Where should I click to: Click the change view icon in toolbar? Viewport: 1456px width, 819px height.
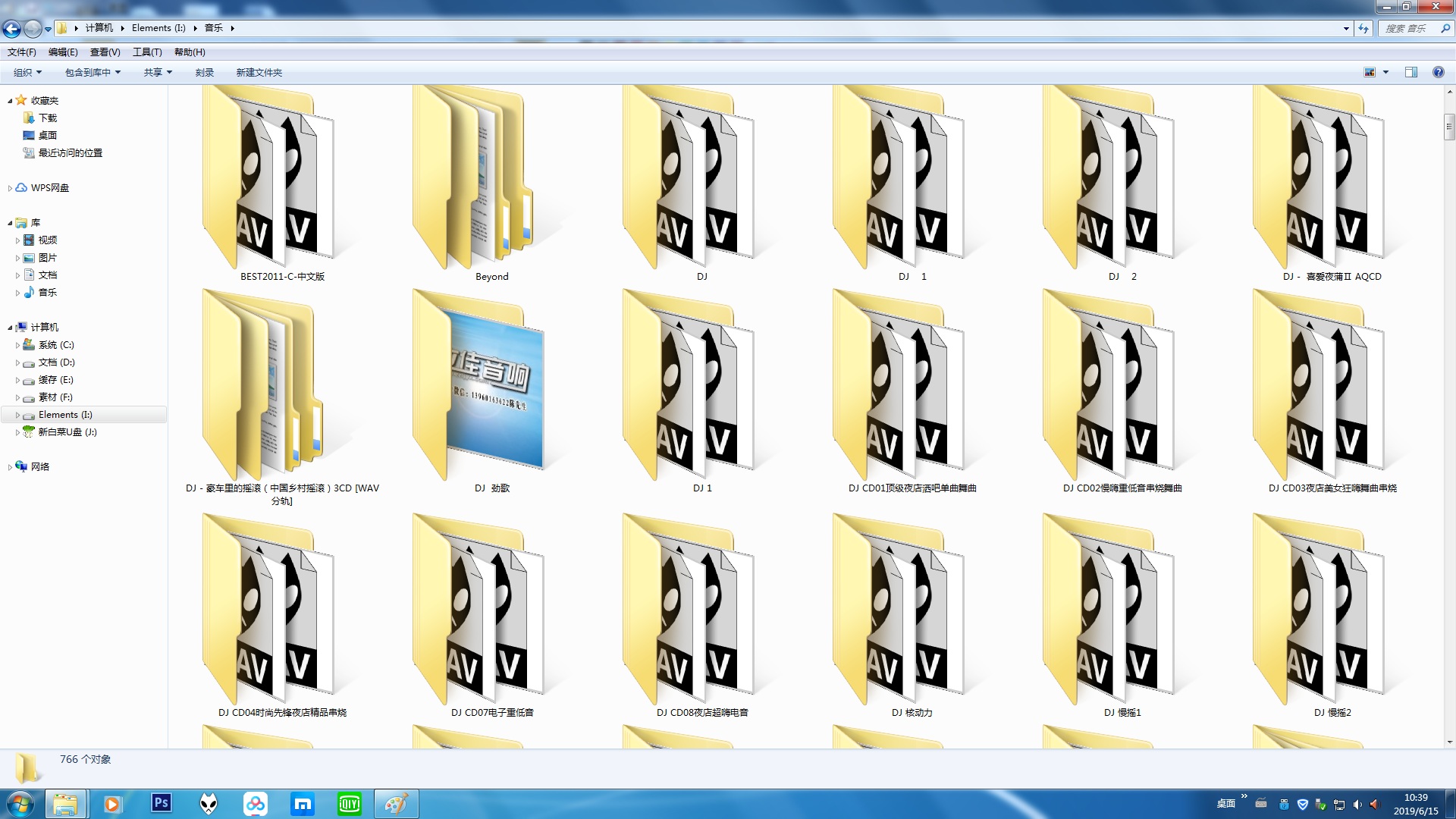[x=1370, y=72]
